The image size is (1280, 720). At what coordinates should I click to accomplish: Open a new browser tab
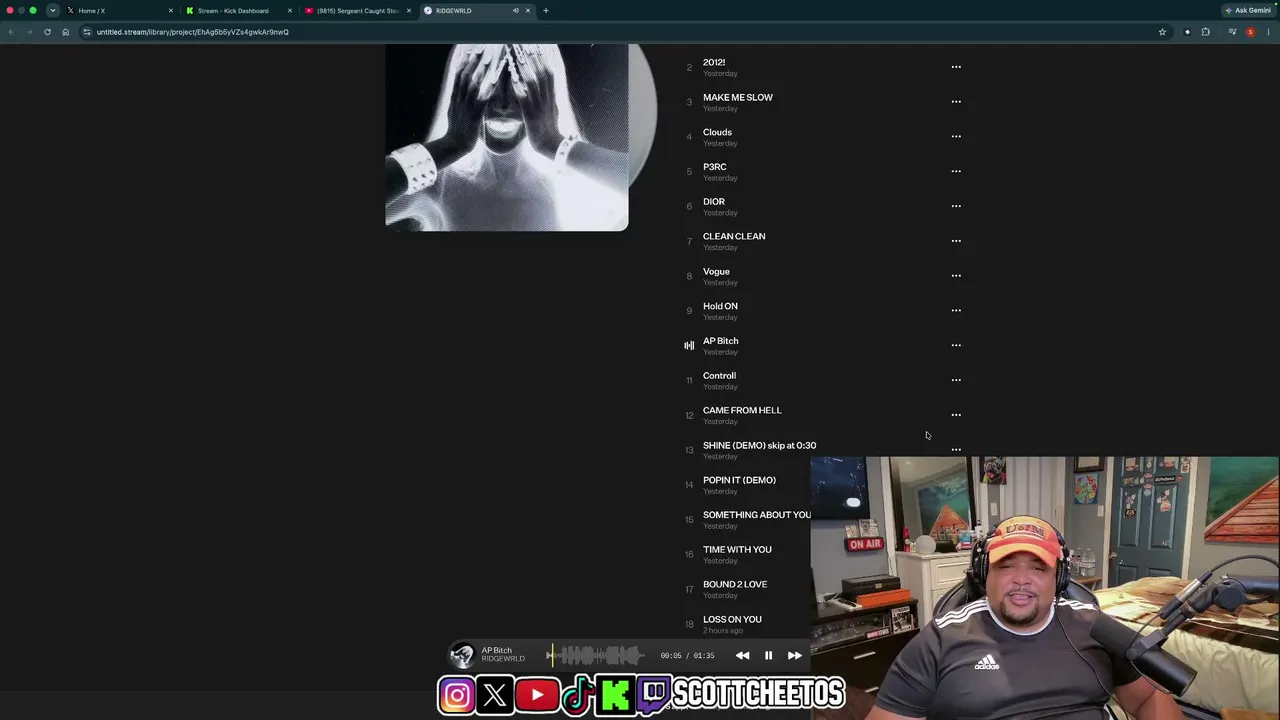tap(546, 11)
